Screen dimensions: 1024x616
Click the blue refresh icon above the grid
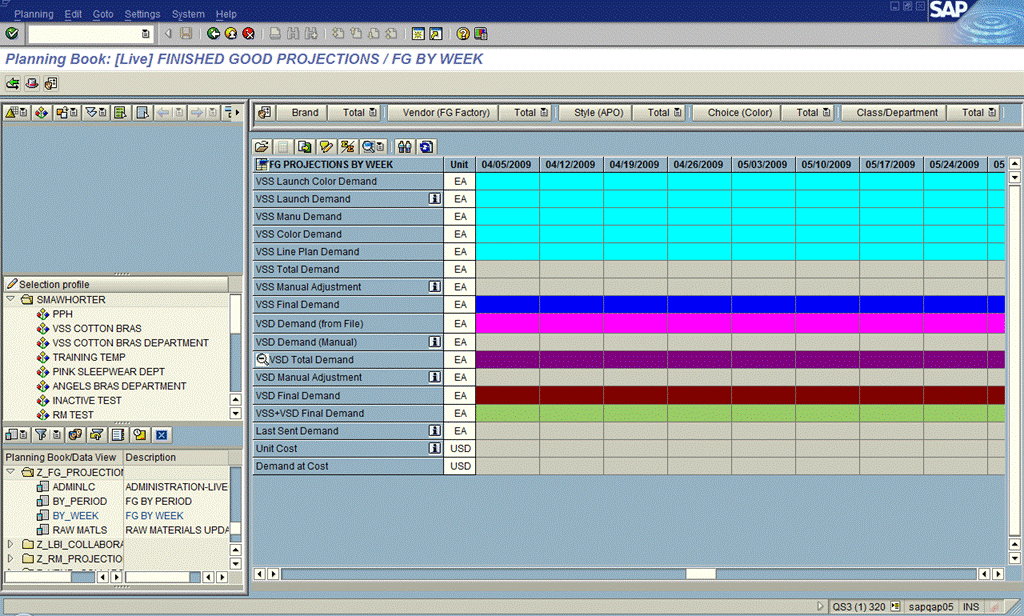(x=426, y=147)
